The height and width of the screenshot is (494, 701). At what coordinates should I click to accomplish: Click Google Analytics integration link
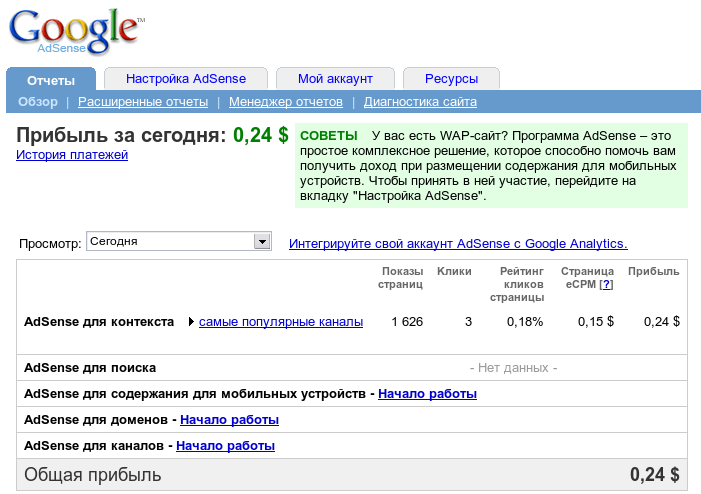458,243
